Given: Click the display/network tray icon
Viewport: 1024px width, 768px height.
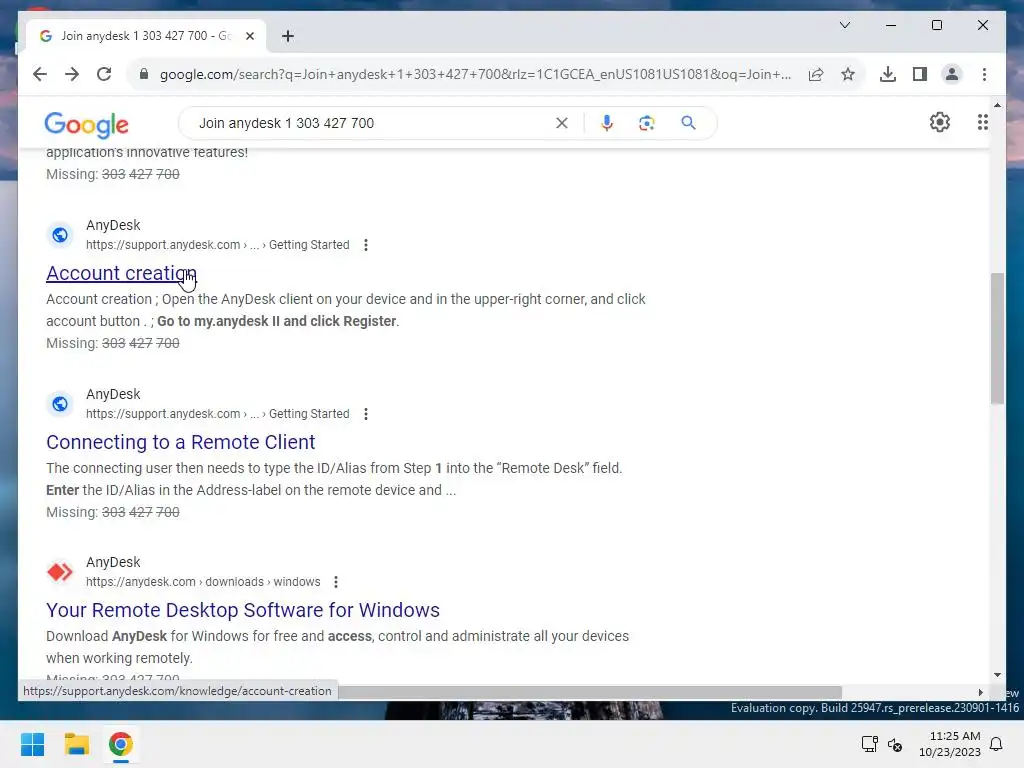Looking at the screenshot, I should [869, 744].
